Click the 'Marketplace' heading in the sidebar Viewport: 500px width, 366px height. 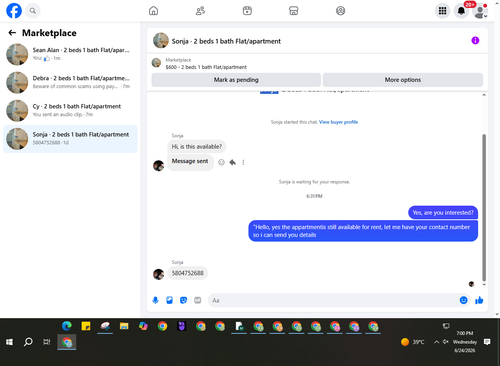(x=49, y=33)
